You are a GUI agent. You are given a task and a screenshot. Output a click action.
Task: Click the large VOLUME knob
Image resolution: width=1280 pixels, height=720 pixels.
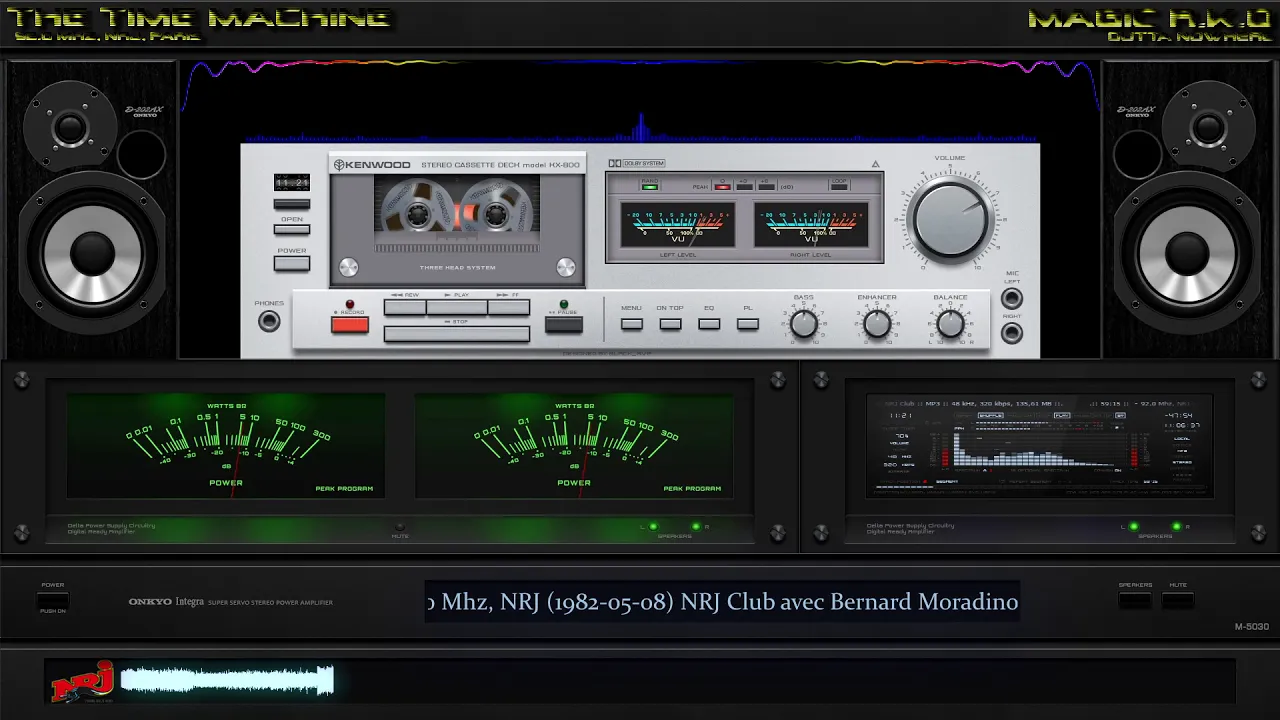point(950,218)
